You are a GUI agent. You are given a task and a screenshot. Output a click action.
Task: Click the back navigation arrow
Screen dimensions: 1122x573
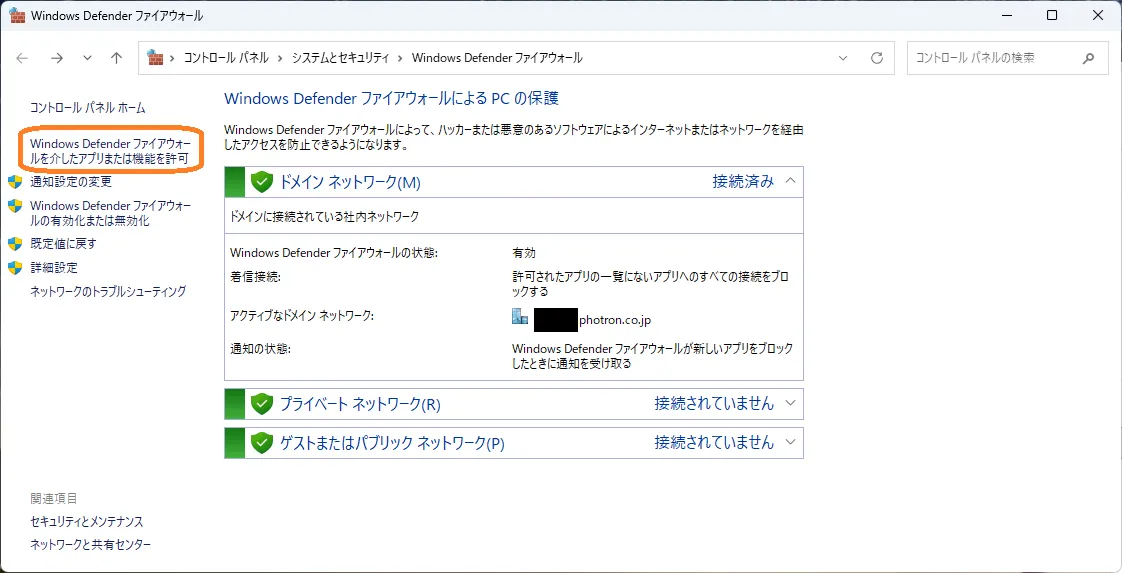[23, 59]
